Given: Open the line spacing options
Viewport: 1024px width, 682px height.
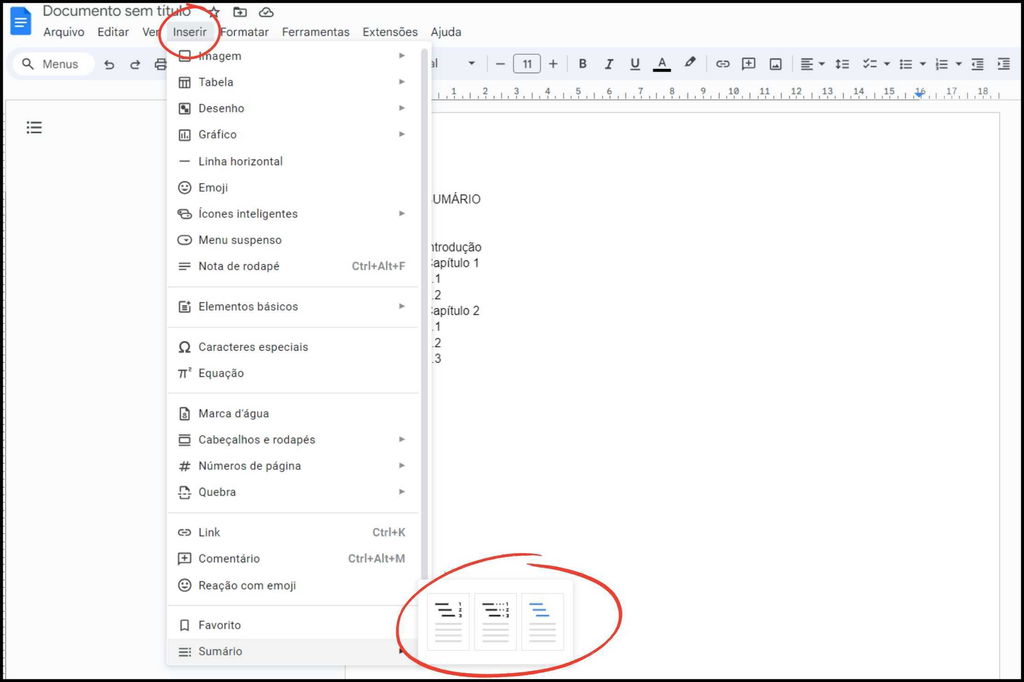Looking at the screenshot, I should point(842,63).
